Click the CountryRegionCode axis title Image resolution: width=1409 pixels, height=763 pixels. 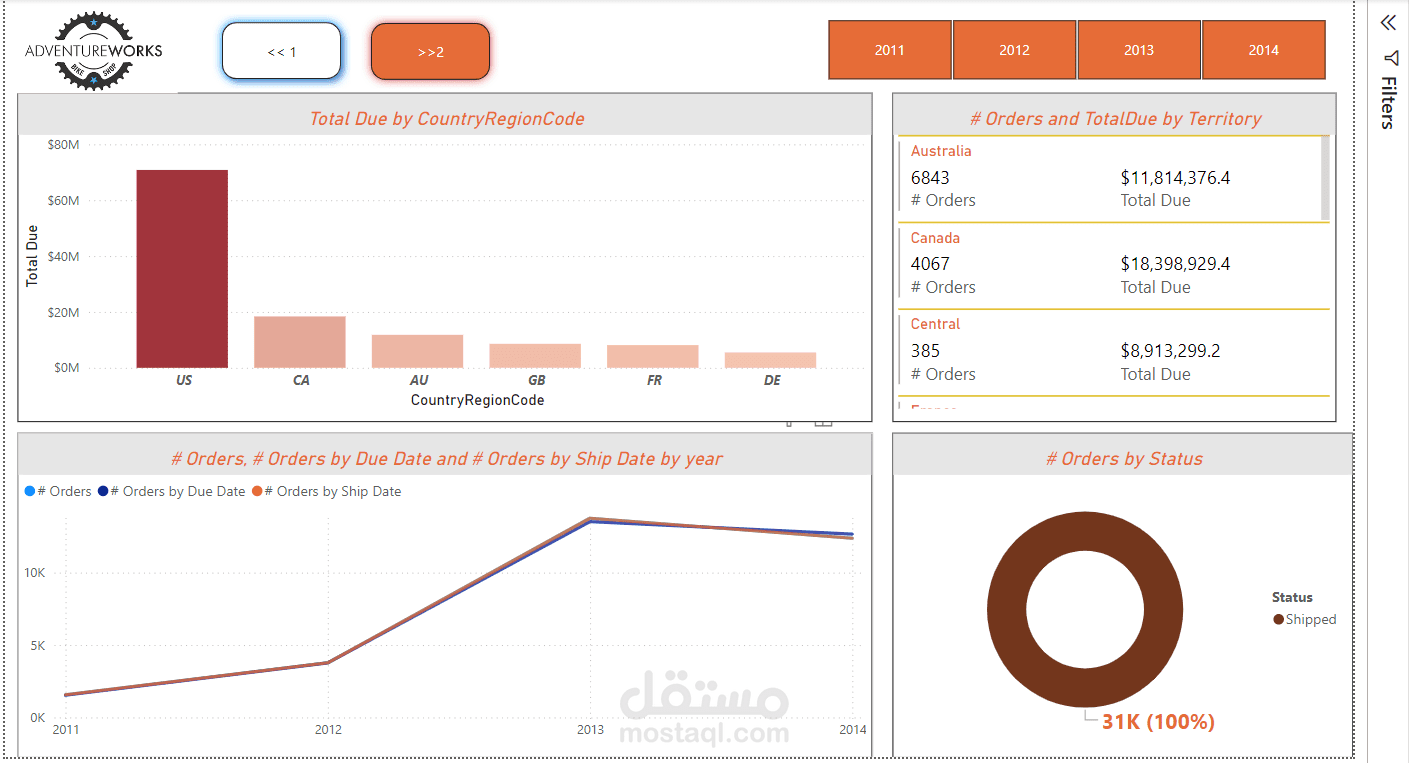point(477,400)
